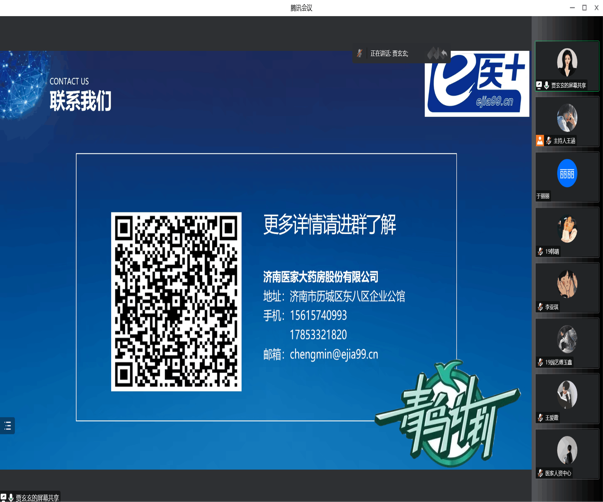This screenshot has height=502, width=603.
Task: Select the blue 丽丽 avatar tile
Action: [567, 173]
